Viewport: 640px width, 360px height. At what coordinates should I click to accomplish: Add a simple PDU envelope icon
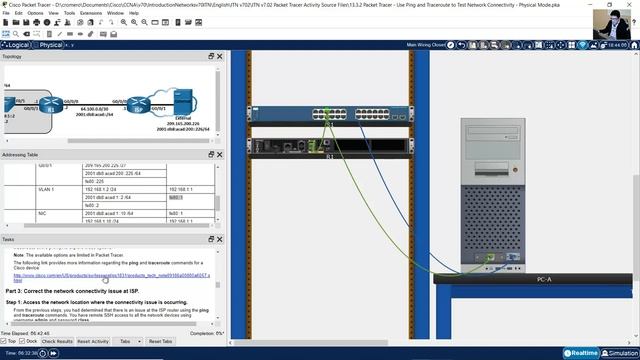[x=103, y=34]
